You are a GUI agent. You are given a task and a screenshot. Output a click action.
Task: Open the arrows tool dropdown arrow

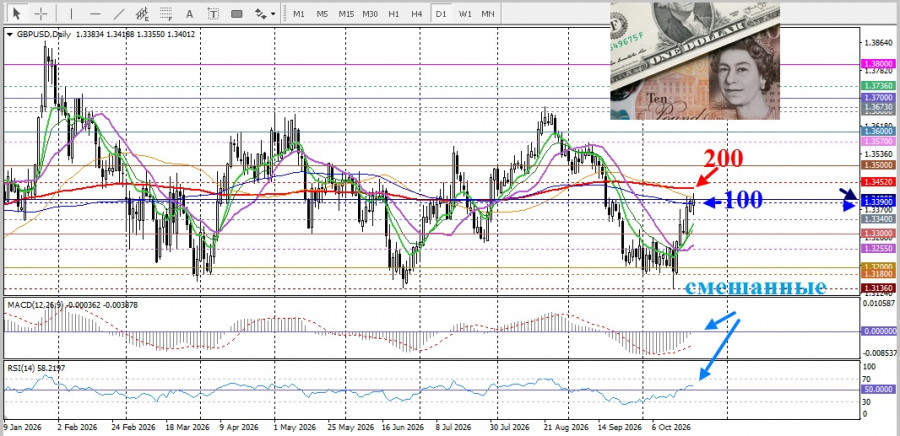click(x=273, y=14)
